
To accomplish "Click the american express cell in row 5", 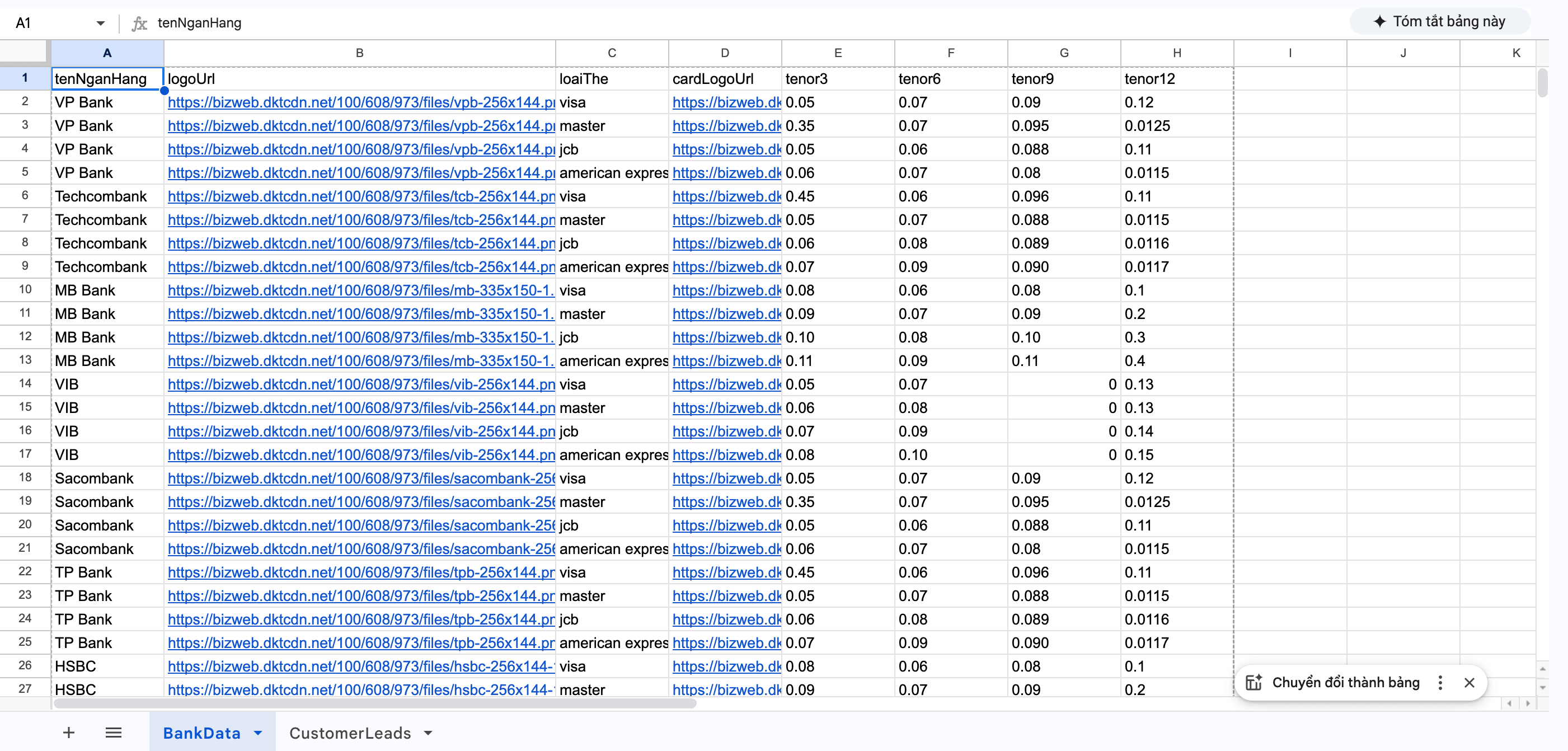I will click(x=612, y=173).
